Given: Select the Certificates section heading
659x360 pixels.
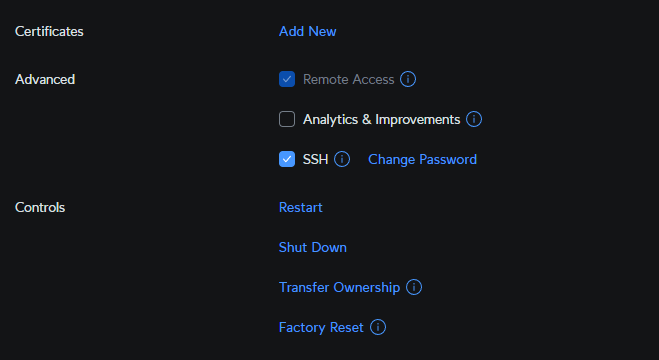Looking at the screenshot, I should 49,32.
